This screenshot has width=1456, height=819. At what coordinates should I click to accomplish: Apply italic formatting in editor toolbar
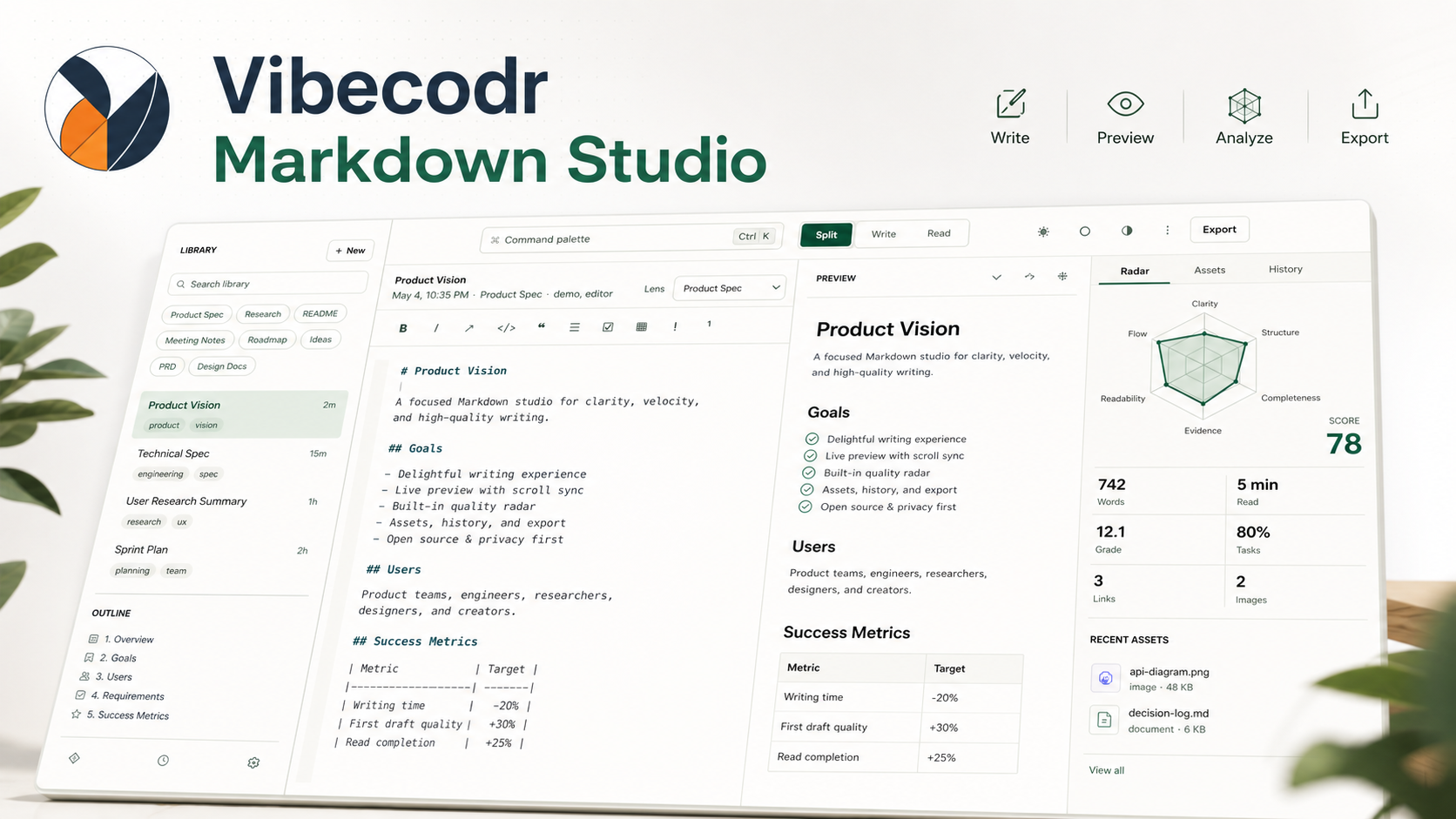click(x=435, y=328)
